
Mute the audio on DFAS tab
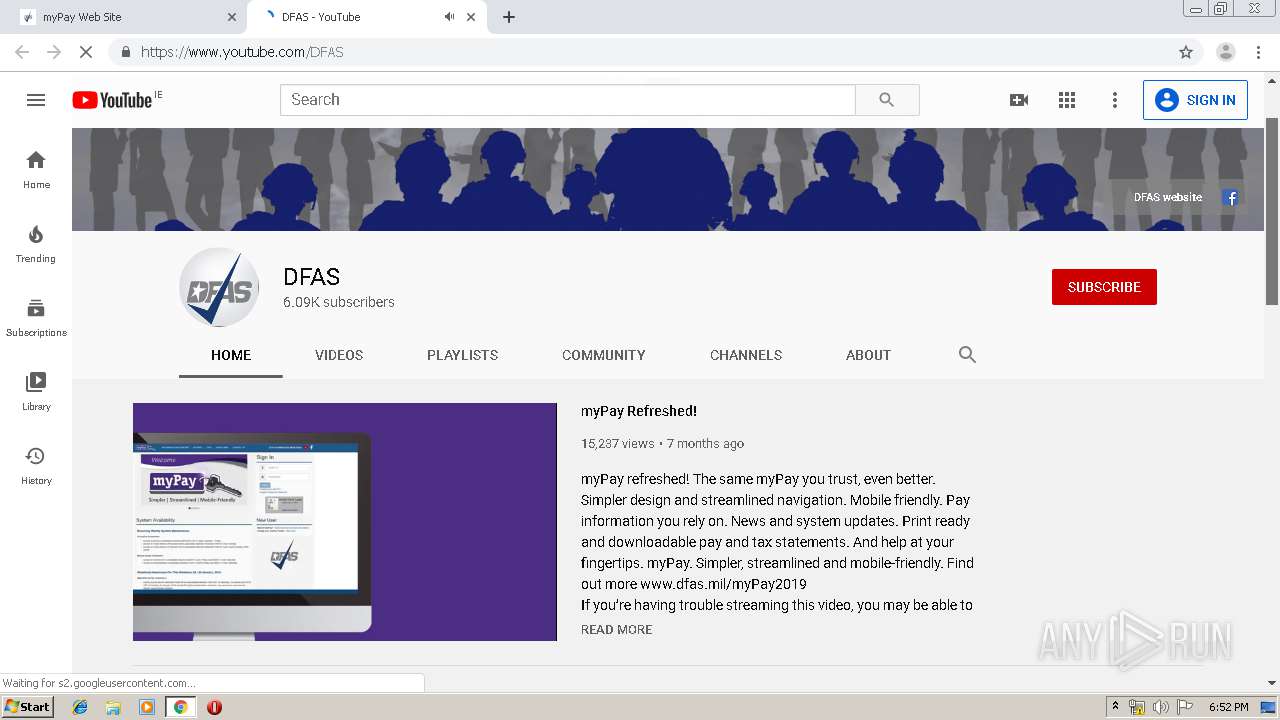tap(449, 17)
